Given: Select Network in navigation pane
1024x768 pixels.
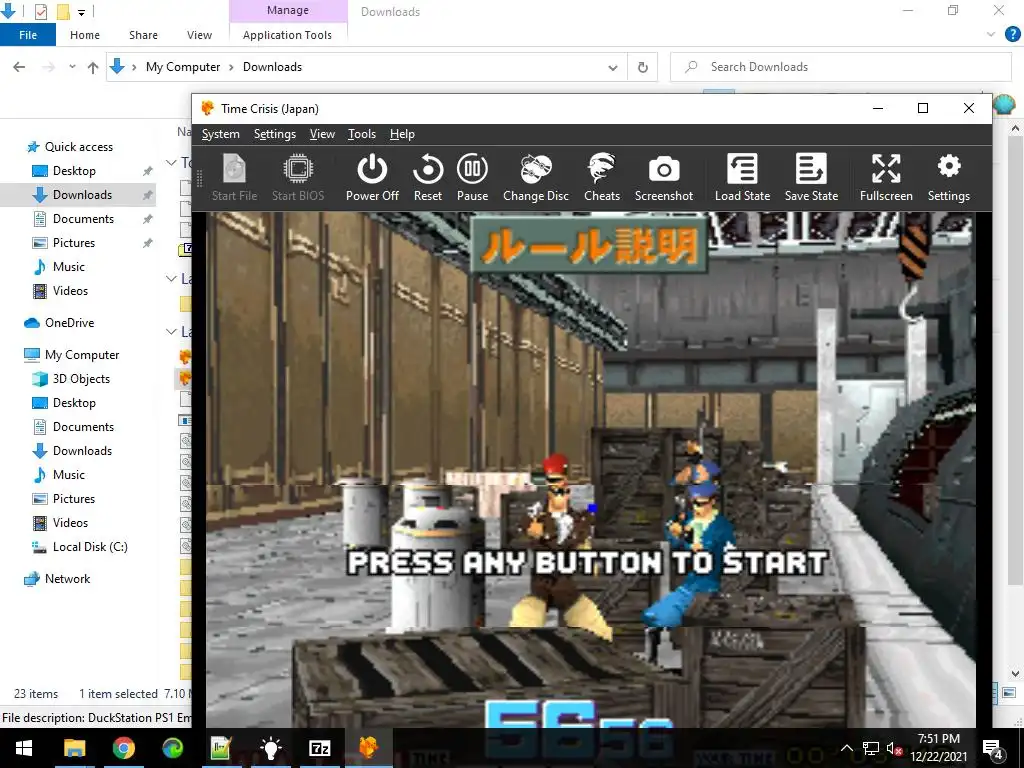Looking at the screenshot, I should click(67, 579).
